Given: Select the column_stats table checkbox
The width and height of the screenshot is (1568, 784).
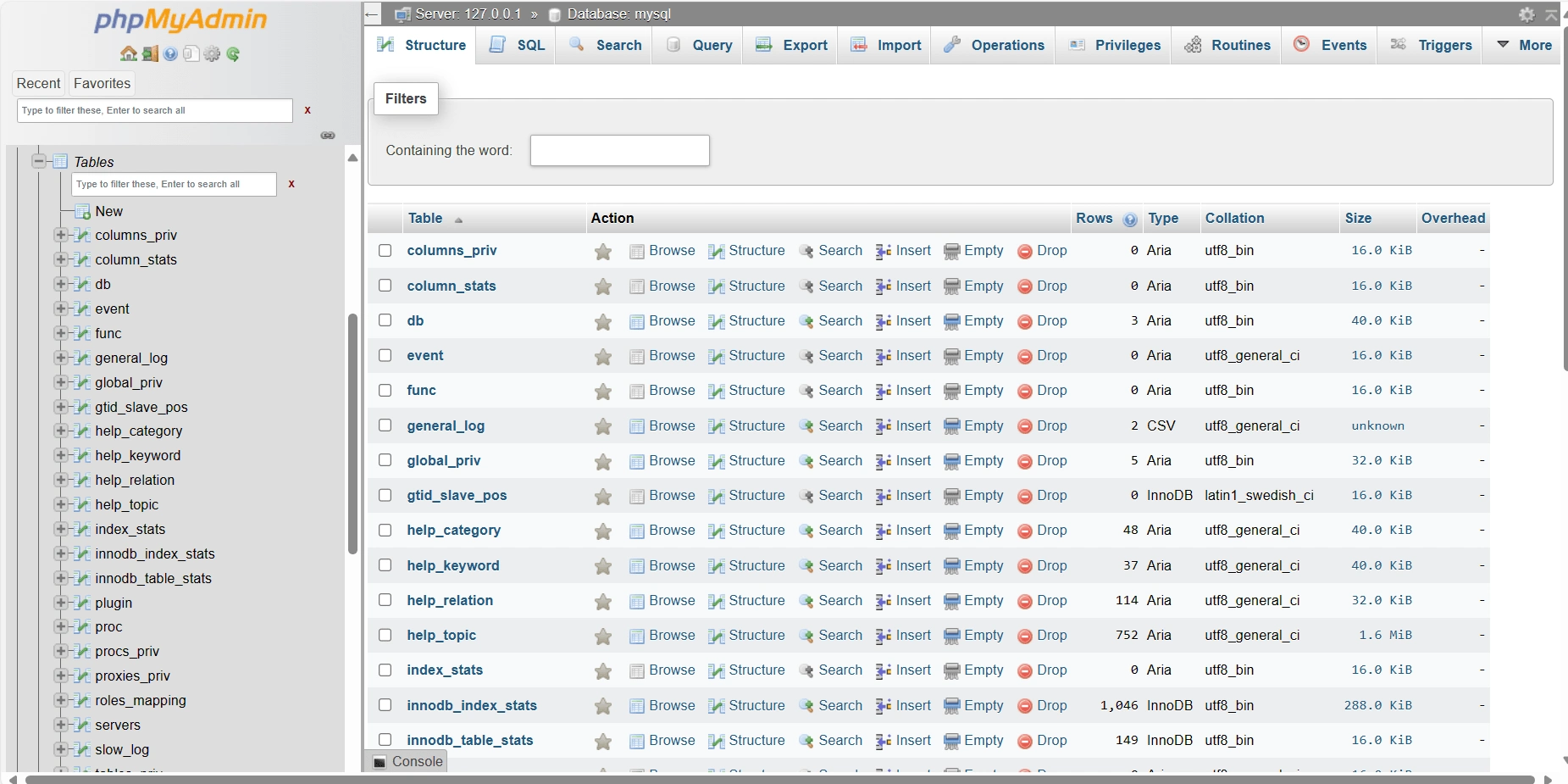Looking at the screenshot, I should click(x=385, y=286).
